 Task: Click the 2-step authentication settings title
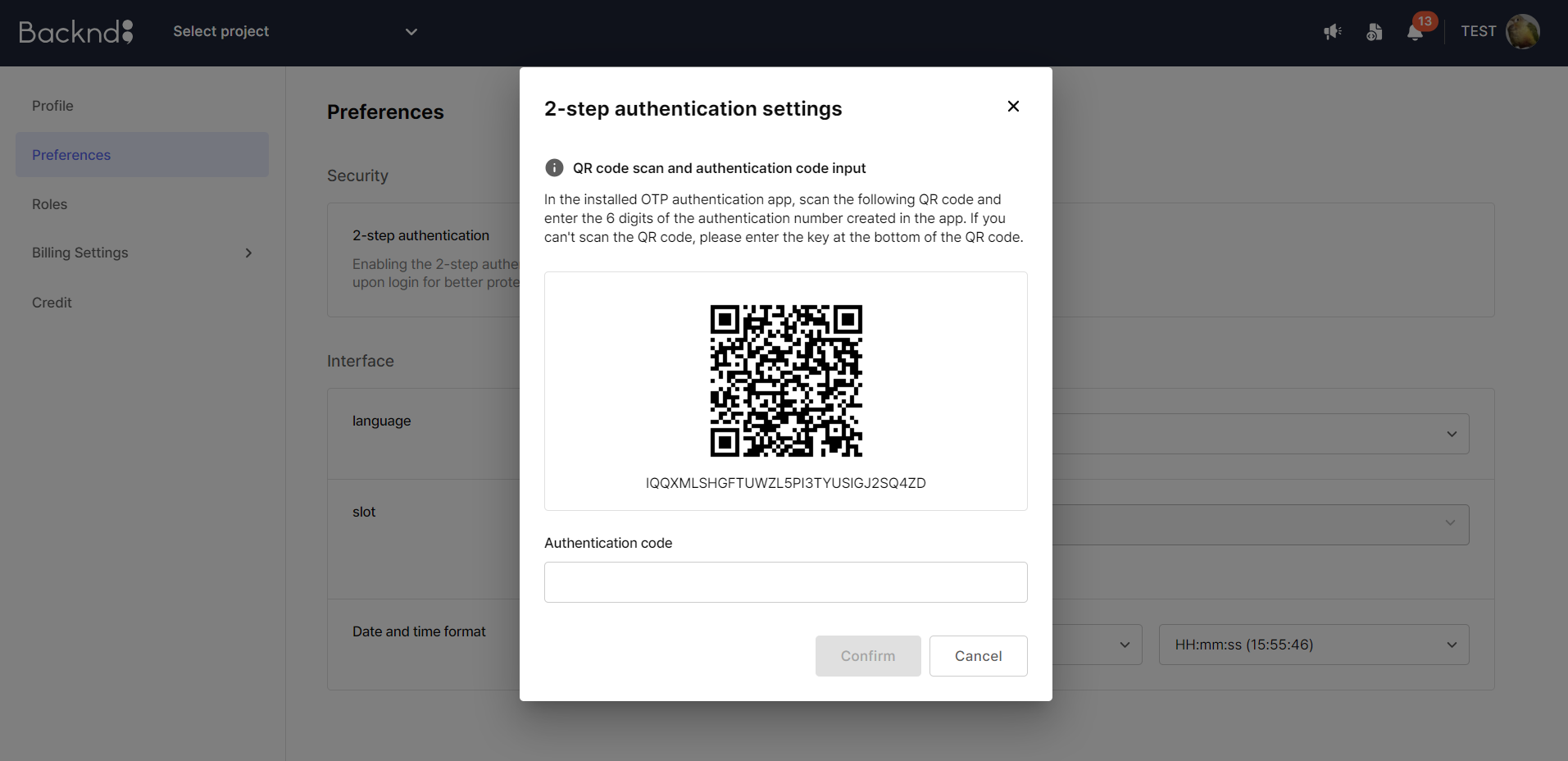click(x=693, y=109)
